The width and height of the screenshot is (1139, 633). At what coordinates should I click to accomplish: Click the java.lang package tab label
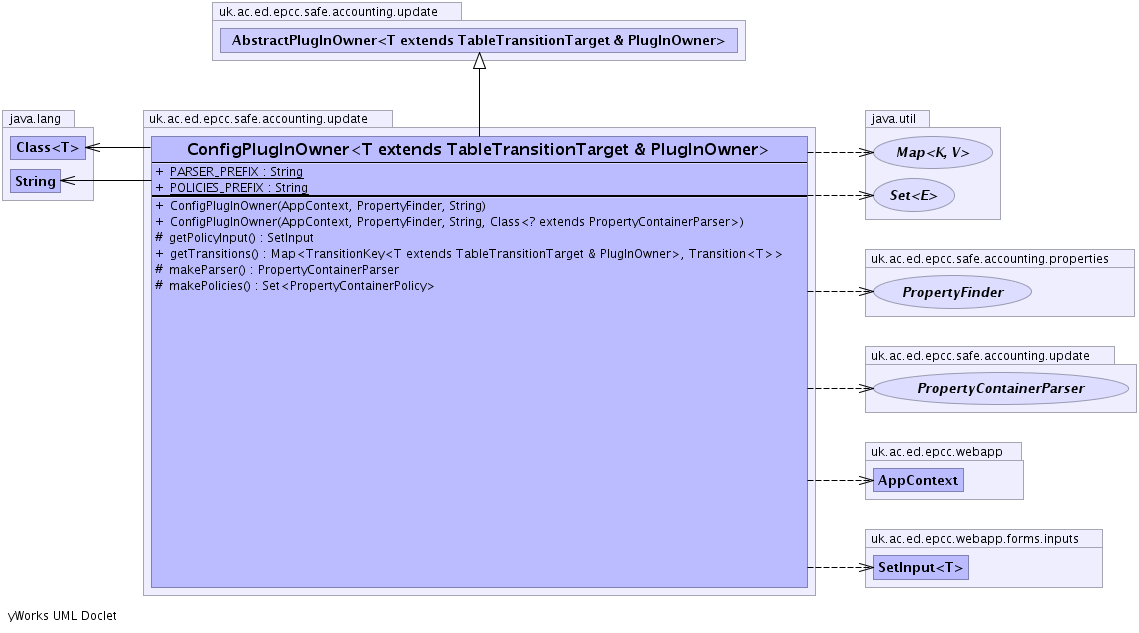tap(35, 119)
